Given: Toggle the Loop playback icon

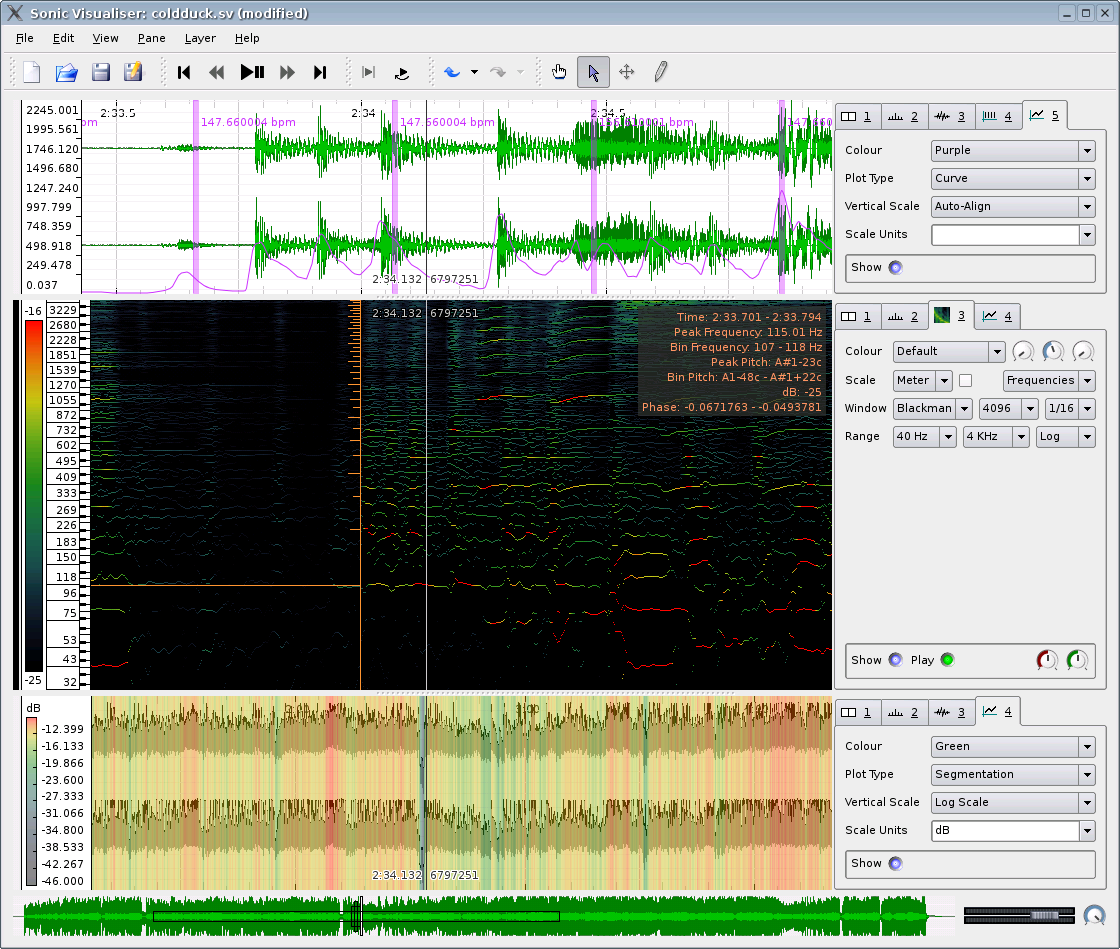Looking at the screenshot, I should (x=401, y=72).
